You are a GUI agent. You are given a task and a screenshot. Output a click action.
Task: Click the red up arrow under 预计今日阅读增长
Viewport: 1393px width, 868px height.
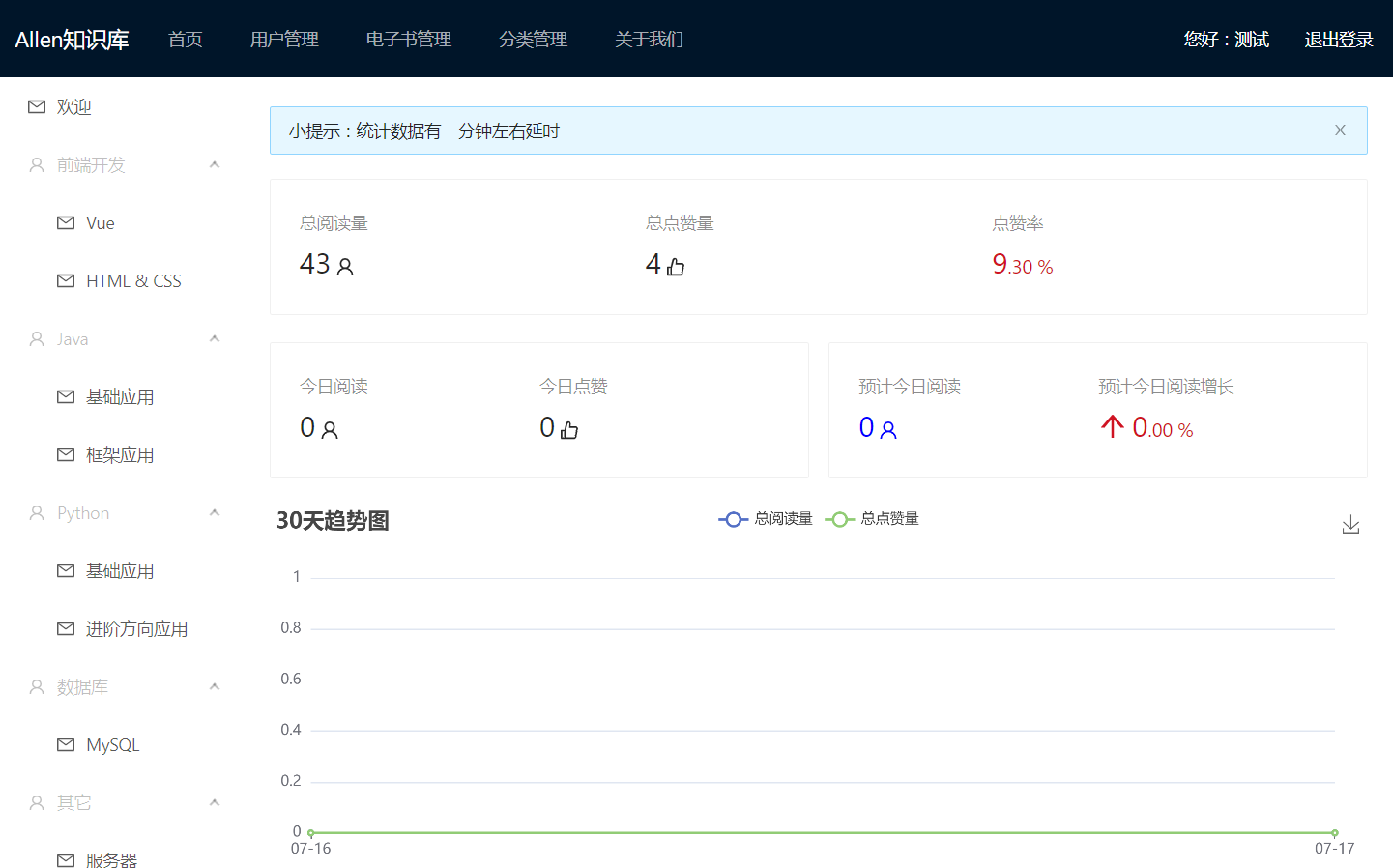pos(1113,426)
